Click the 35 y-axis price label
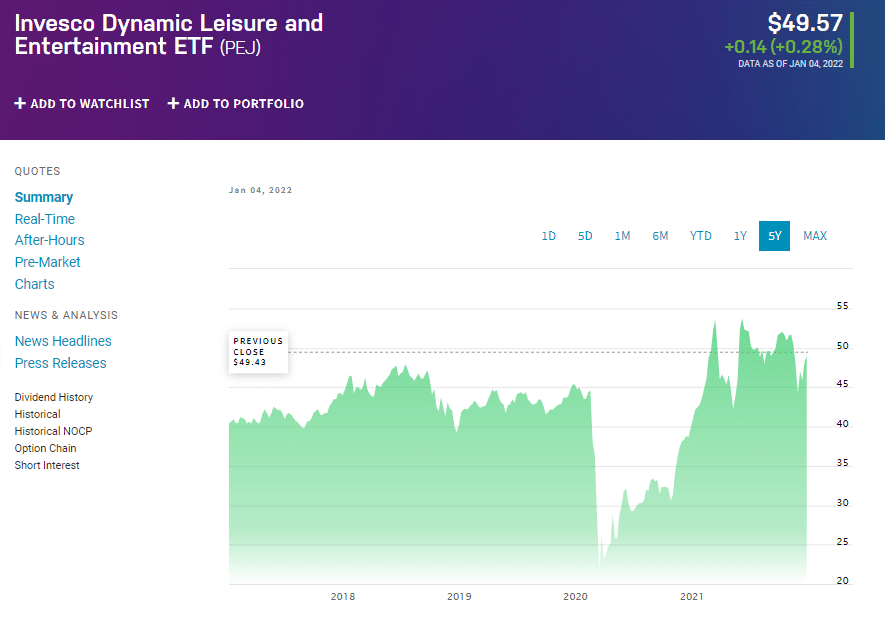Viewport: 885px width, 638px height. [843, 463]
